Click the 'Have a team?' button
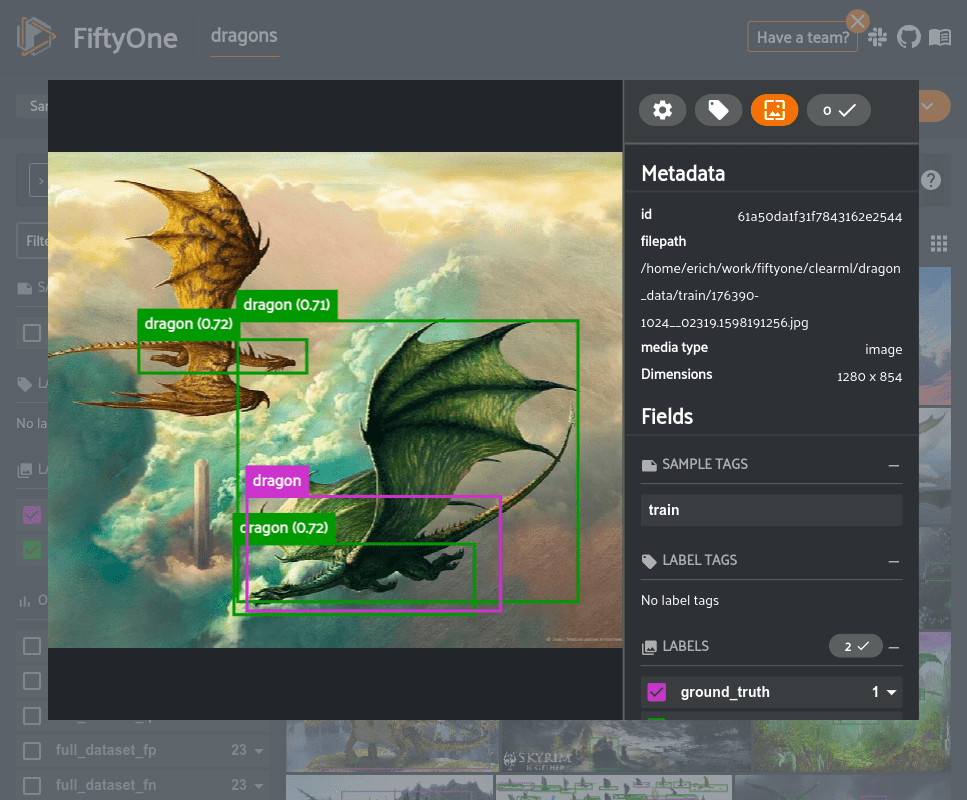967x800 pixels. [802, 38]
